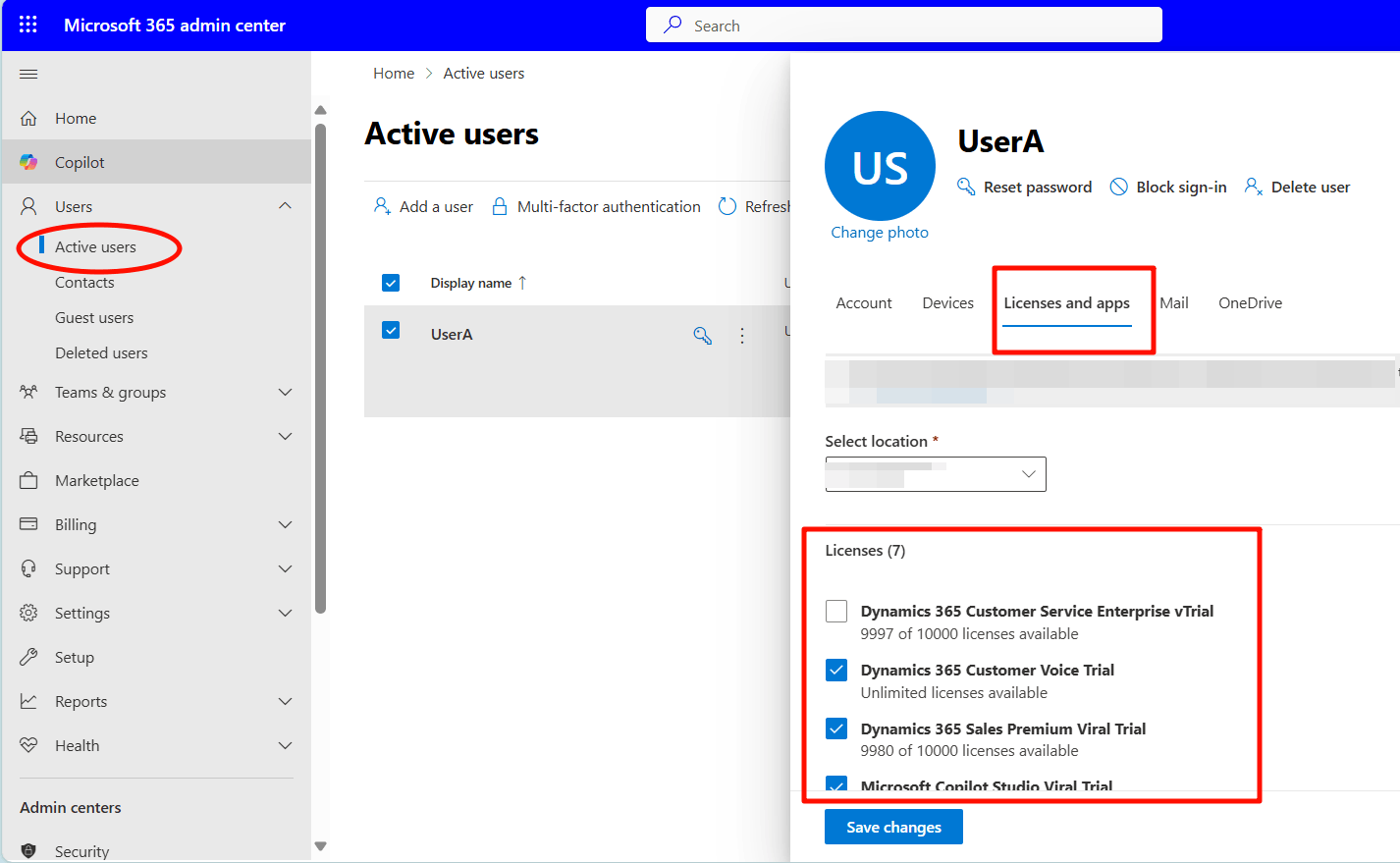Click the Settings gear icon

pos(28,613)
